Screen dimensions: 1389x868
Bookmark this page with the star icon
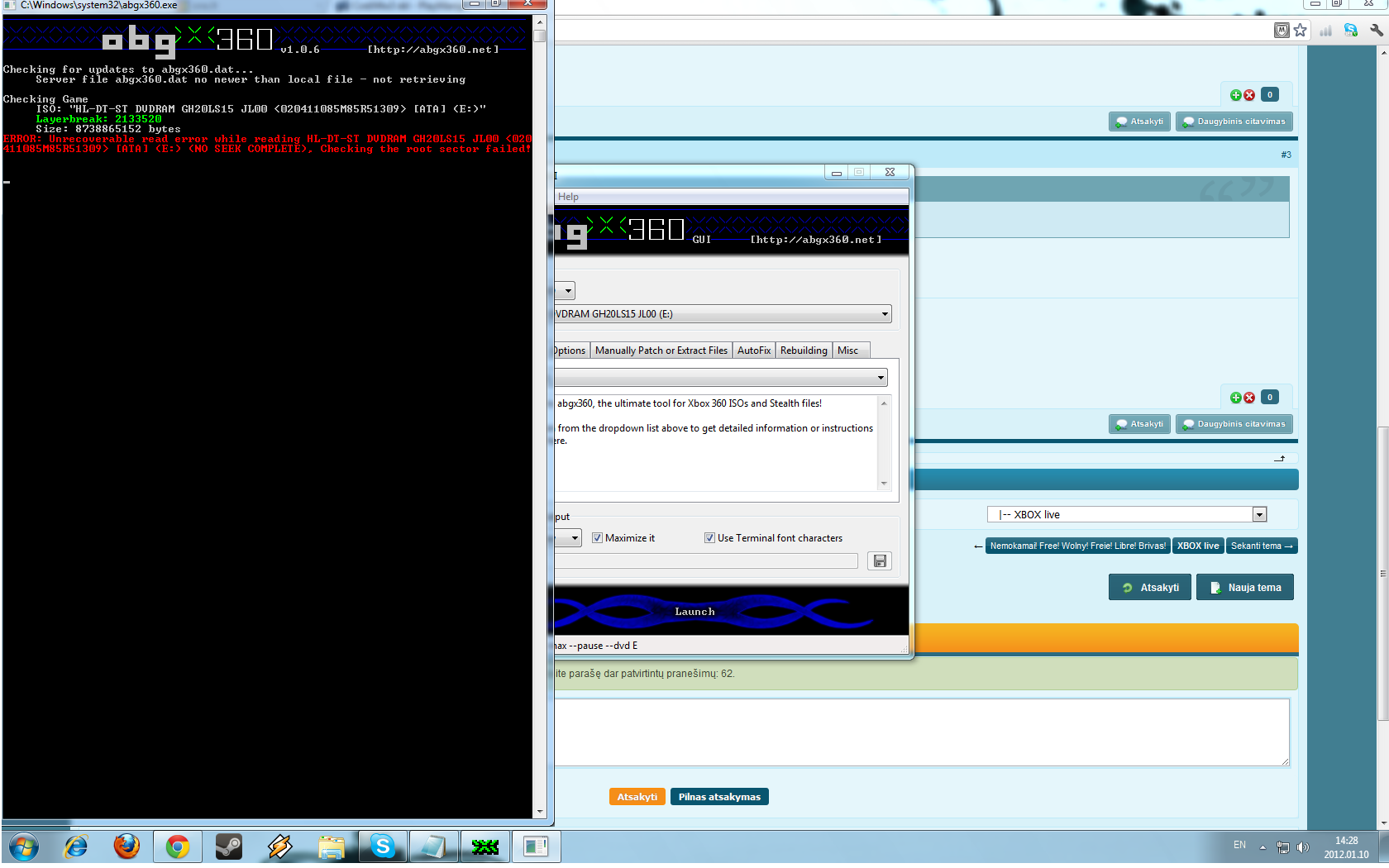pyautogui.click(x=1300, y=31)
